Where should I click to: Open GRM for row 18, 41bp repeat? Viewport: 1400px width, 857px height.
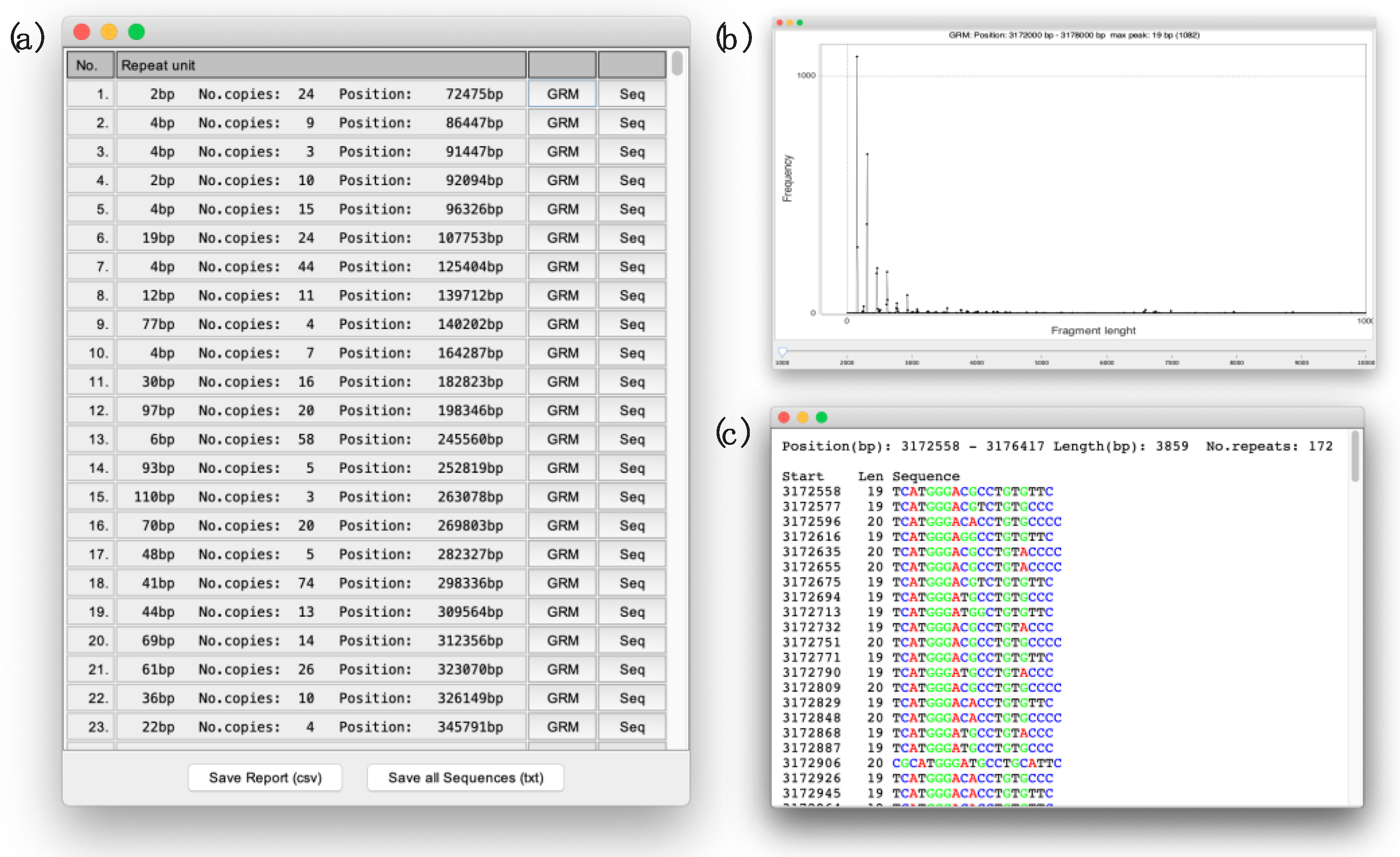(x=562, y=583)
